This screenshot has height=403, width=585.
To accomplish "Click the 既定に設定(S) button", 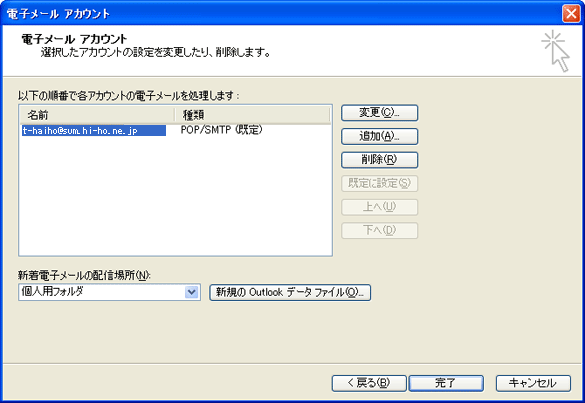I will pos(379,183).
